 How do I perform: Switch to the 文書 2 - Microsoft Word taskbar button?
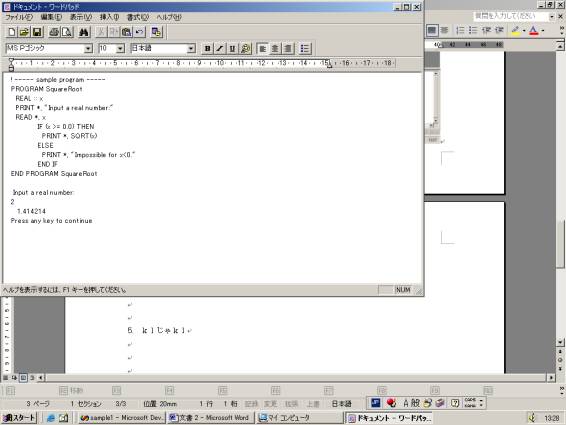click(211, 418)
